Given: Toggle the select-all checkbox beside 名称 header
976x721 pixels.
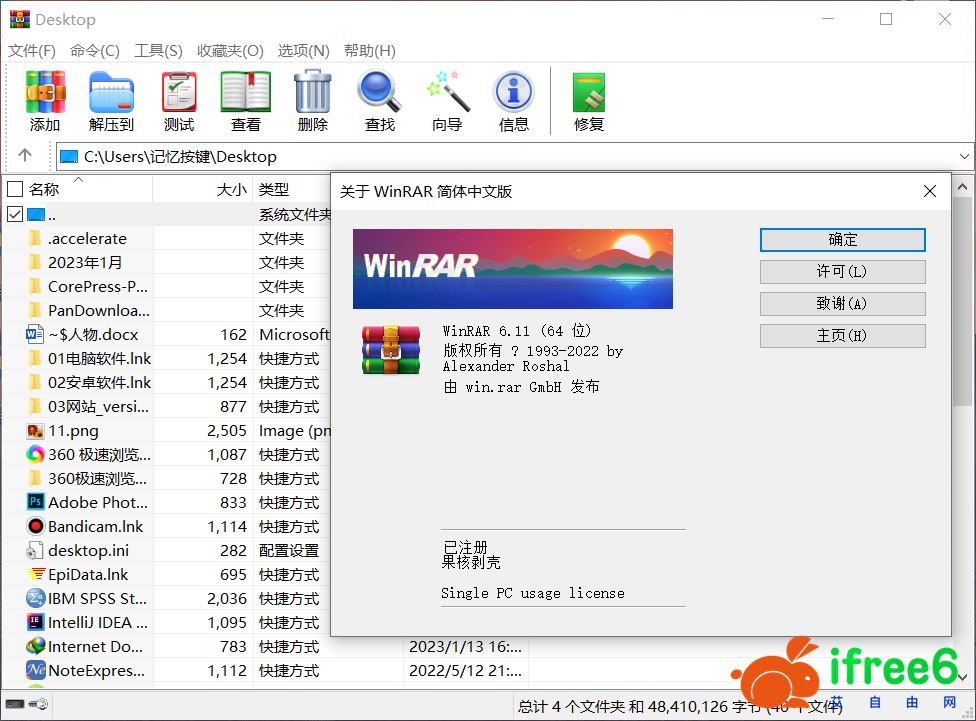Looking at the screenshot, I should click(x=15, y=189).
